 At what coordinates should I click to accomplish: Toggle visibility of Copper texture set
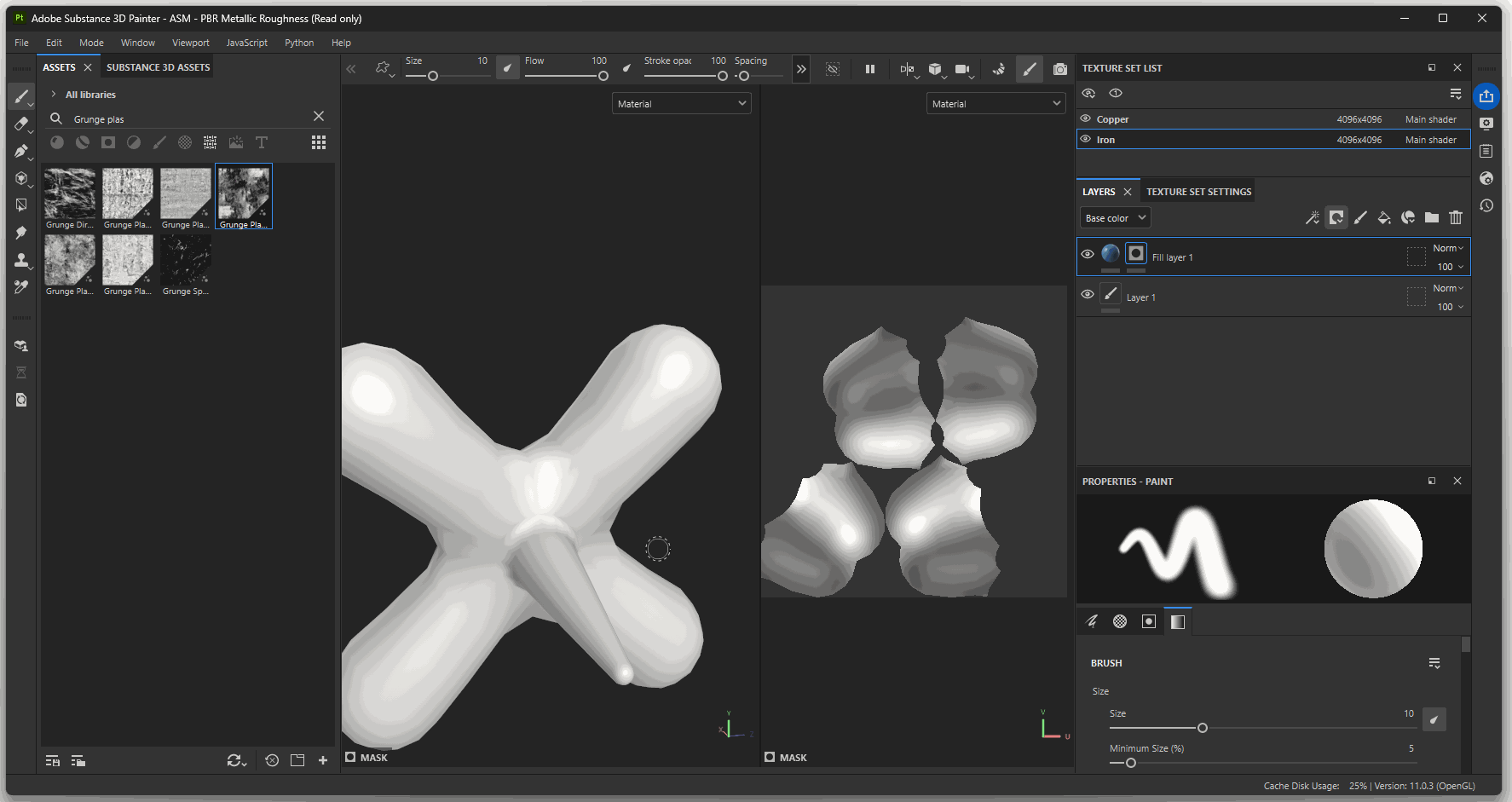tap(1086, 119)
